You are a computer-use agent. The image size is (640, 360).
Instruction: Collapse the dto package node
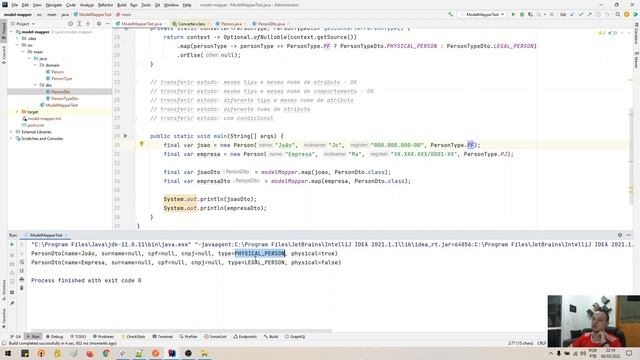pyautogui.click(x=36, y=85)
